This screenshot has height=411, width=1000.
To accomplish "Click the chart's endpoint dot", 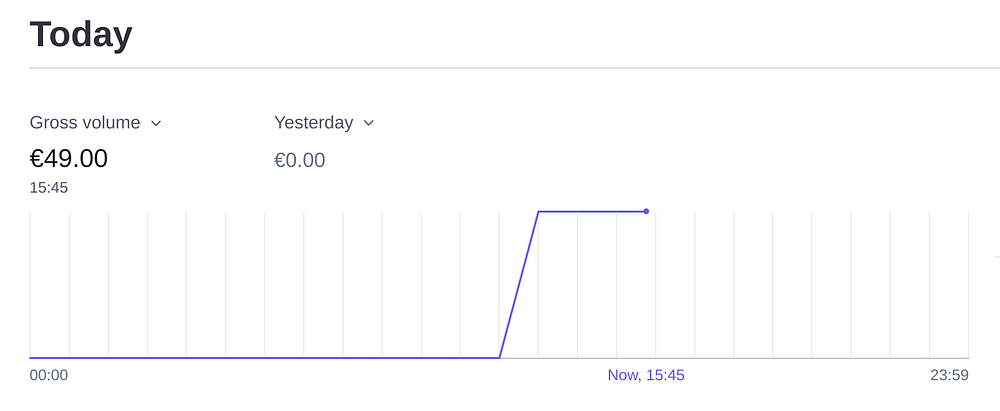I will 646,211.
